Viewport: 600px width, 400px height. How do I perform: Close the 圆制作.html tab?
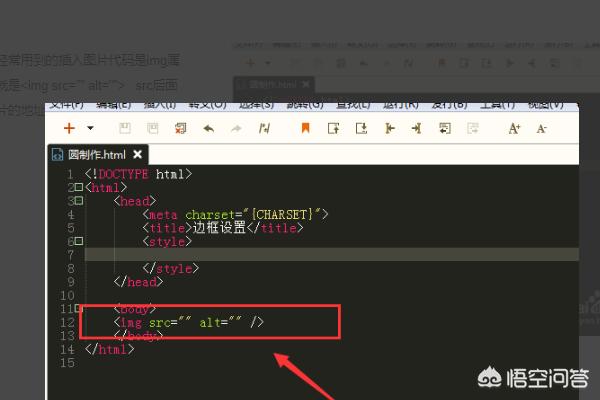(x=137, y=154)
